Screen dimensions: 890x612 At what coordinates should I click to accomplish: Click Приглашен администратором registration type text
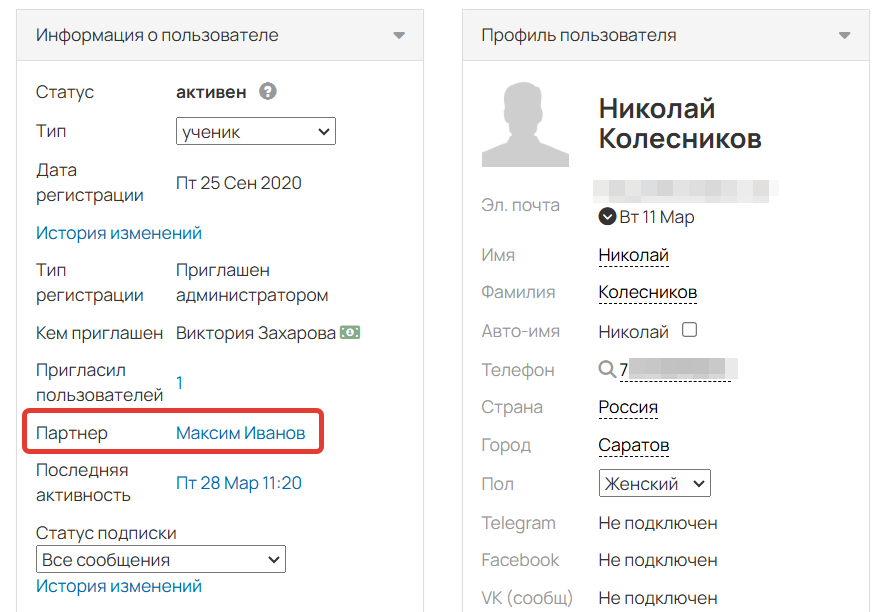pos(252,283)
